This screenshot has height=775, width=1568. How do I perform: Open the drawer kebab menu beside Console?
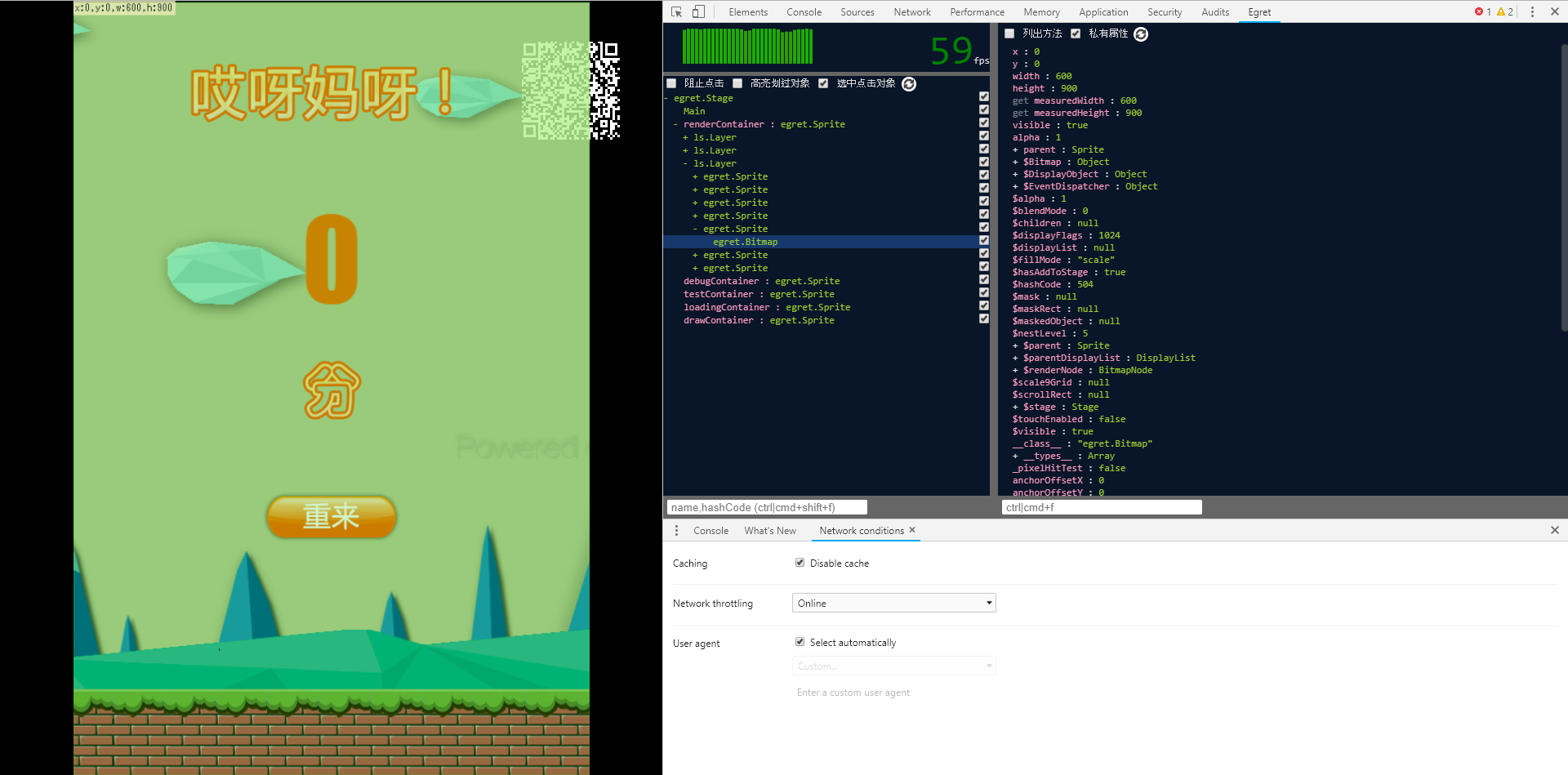(x=676, y=530)
